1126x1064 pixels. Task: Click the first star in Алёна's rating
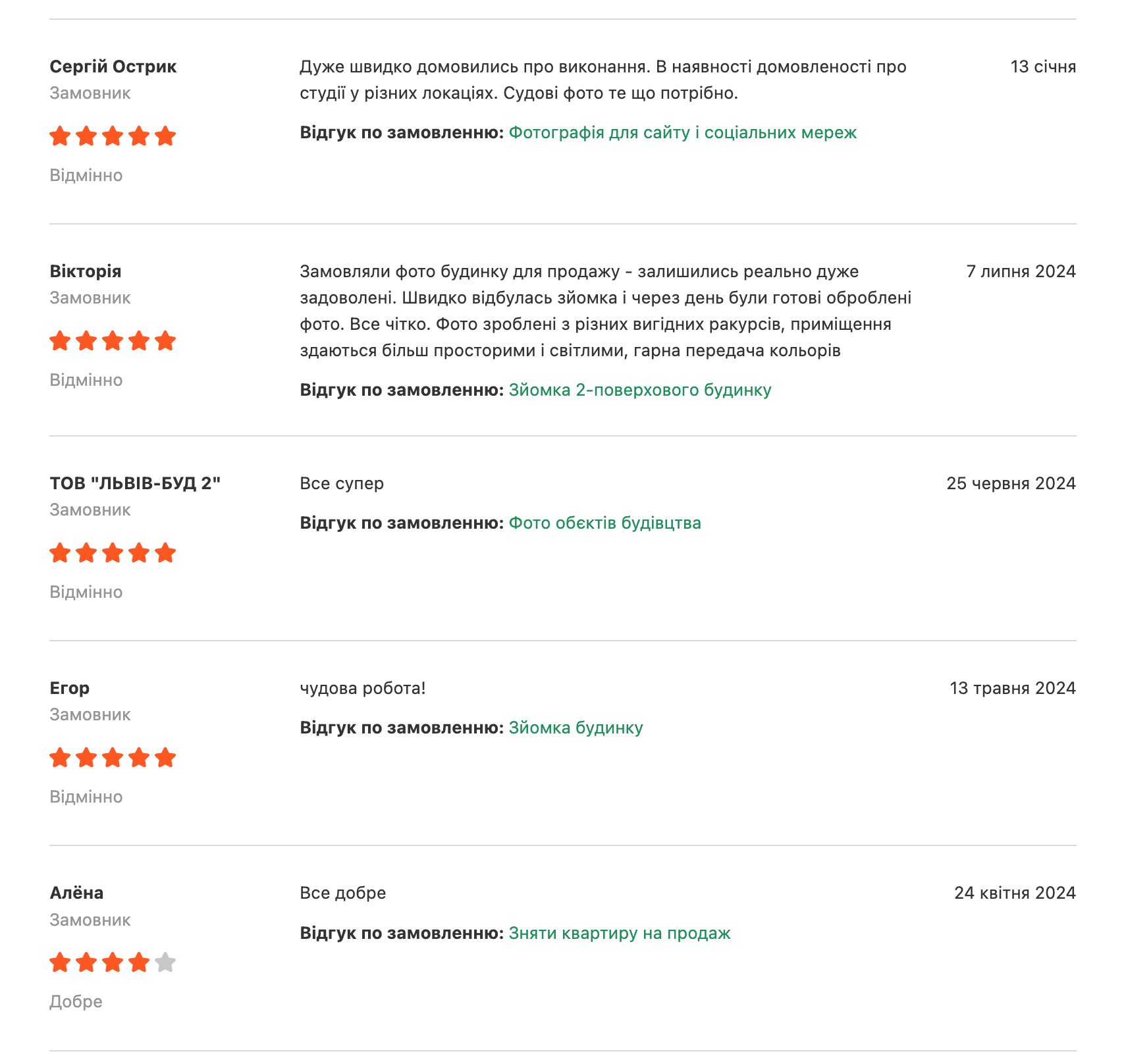[x=60, y=963]
